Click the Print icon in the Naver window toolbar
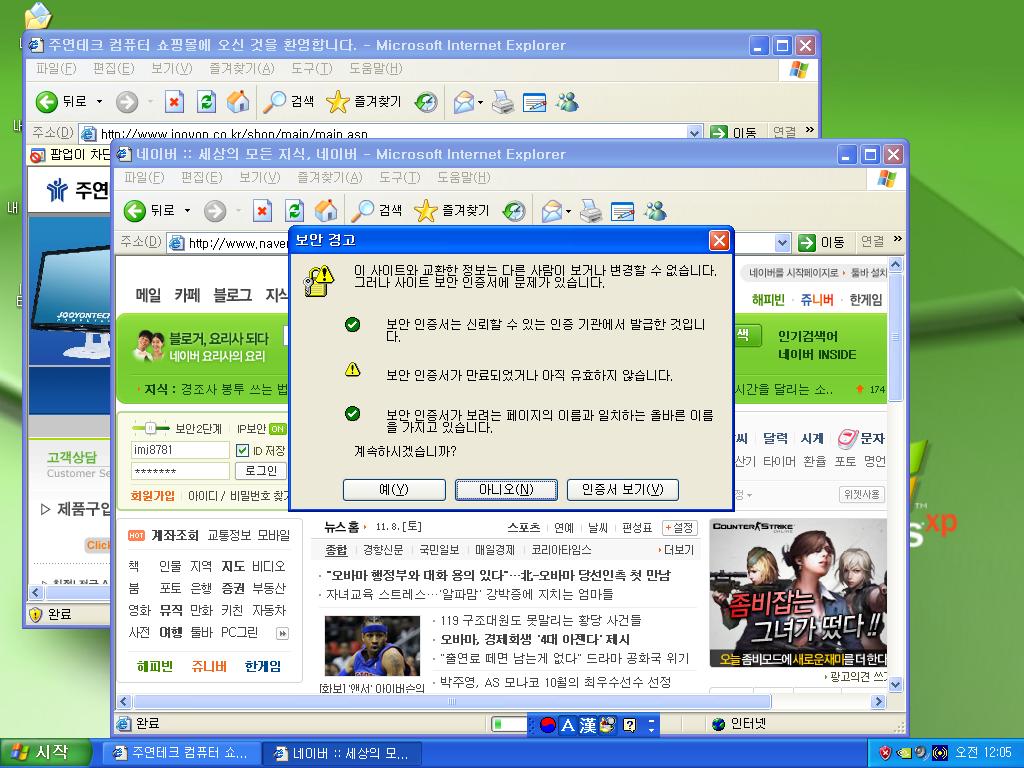The image size is (1024, 768). click(591, 210)
